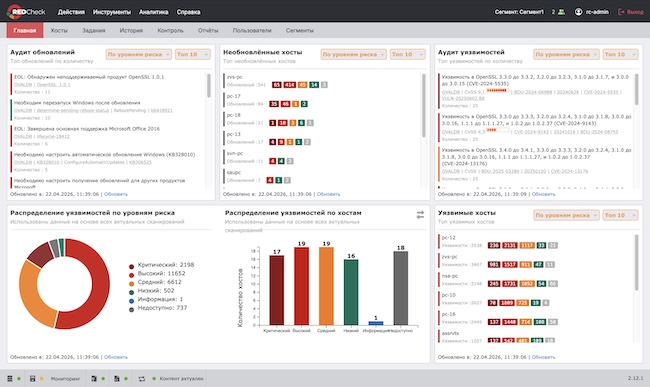Image resolution: width=650 pixels, height=387 pixels.
Task: Click Обновить link in Необновлённые хосты
Action: click(x=328, y=194)
